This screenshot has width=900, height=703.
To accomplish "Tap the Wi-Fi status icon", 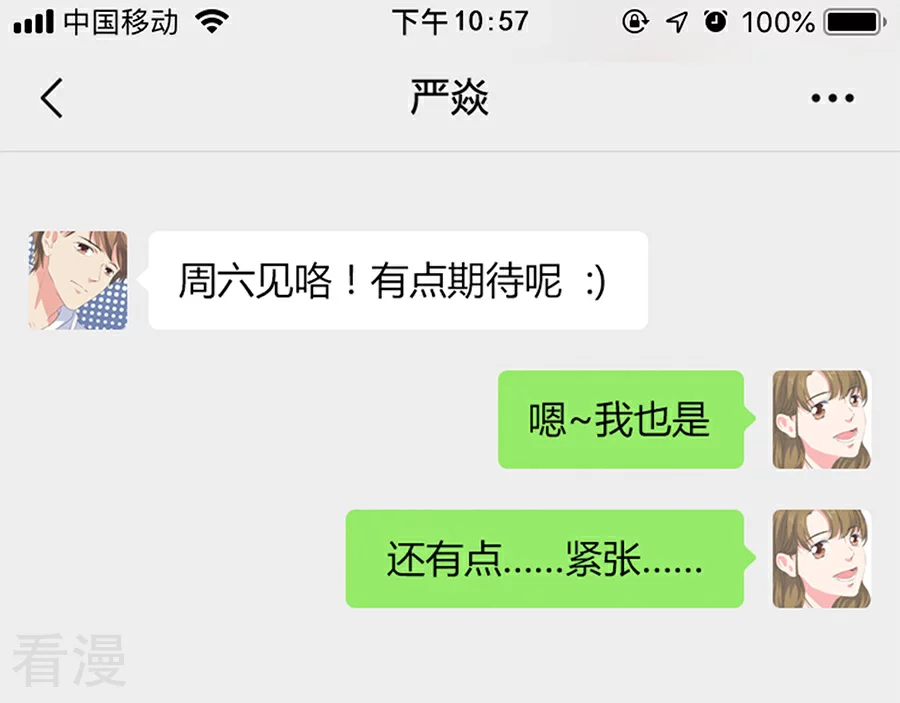I will click(212, 22).
